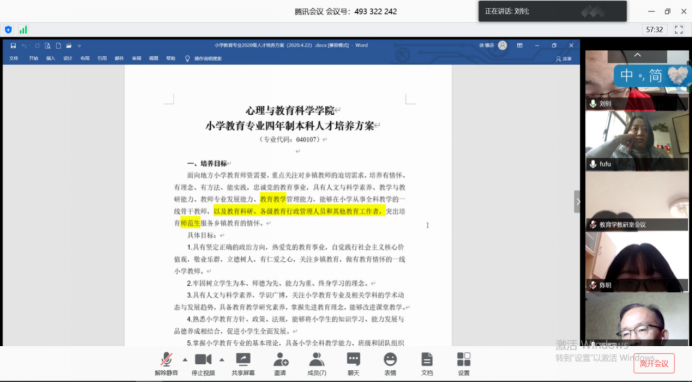Viewport: 693px width, 383px height.
Task: Collapse participant strip with up chevron
Action: click(x=637, y=55)
